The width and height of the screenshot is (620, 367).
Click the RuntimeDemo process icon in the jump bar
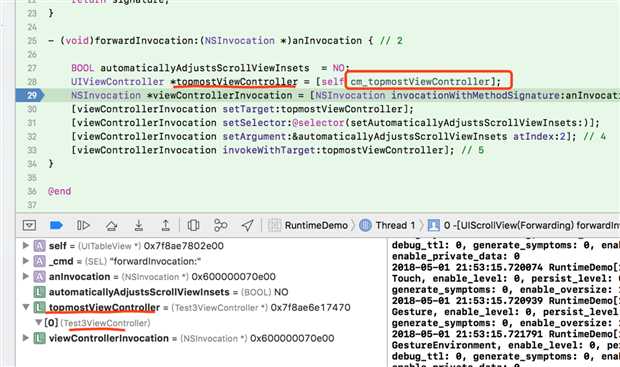click(x=274, y=225)
